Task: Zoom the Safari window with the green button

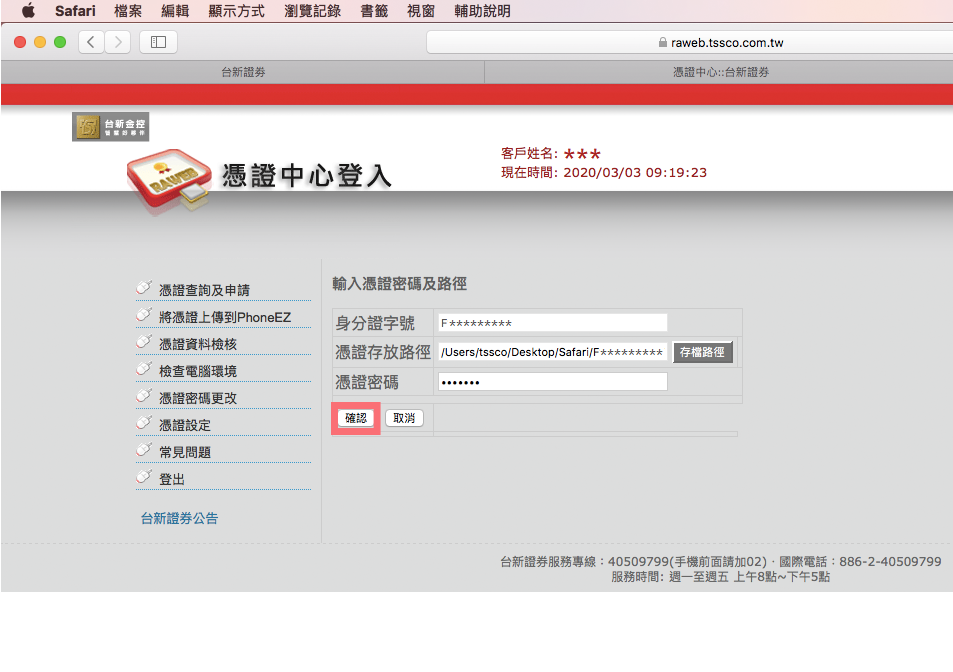Action: [60, 42]
